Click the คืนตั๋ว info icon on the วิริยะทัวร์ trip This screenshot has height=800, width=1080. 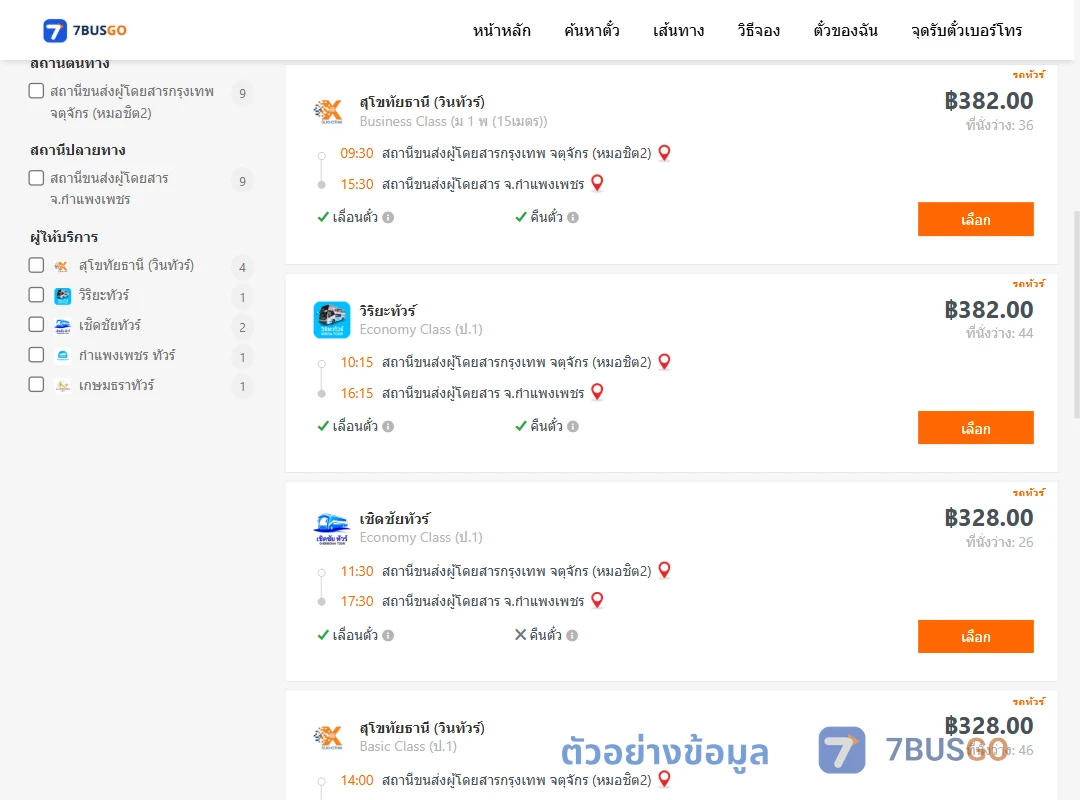pyautogui.click(x=573, y=427)
